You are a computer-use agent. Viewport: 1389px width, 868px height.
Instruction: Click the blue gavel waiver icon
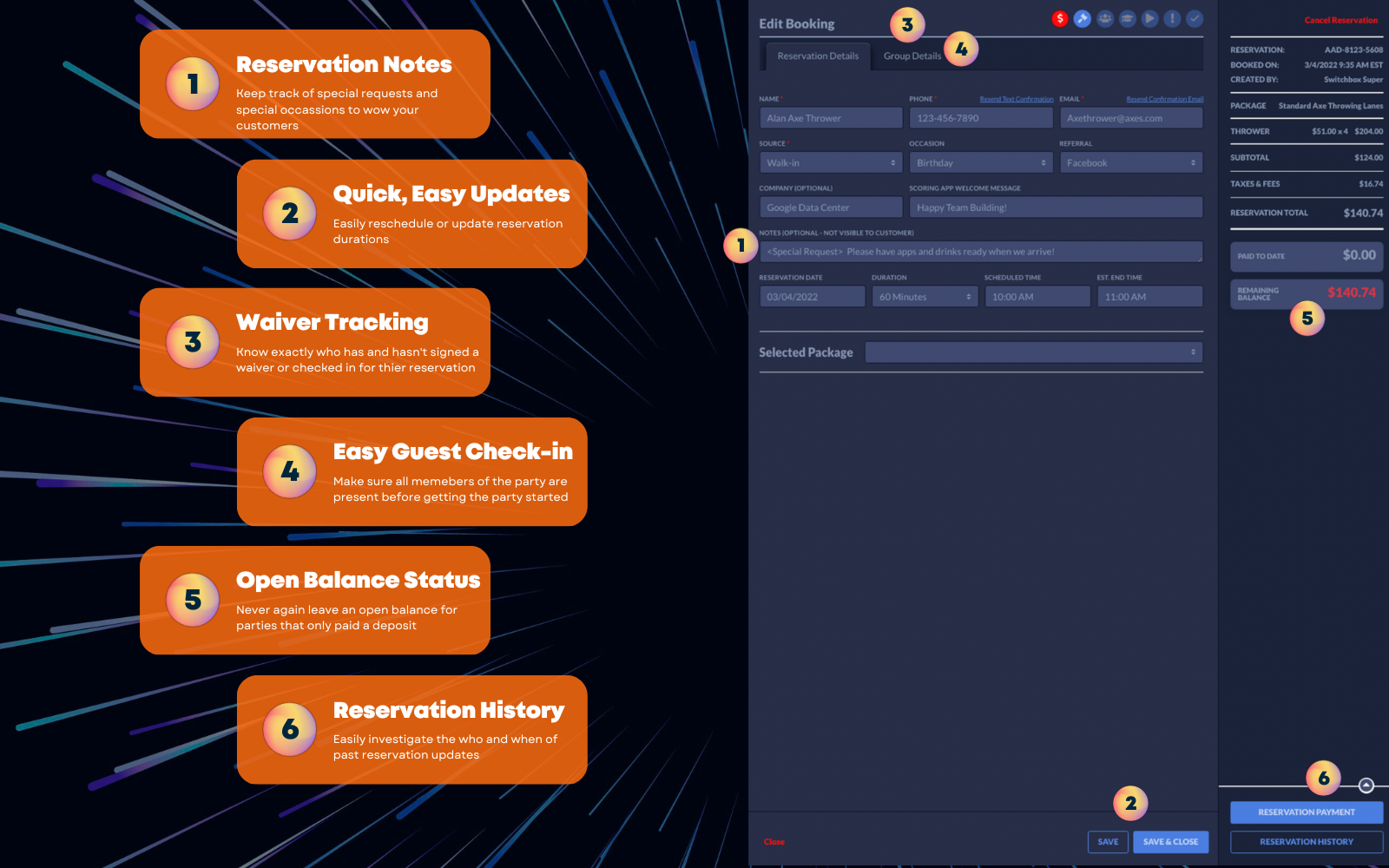(1083, 18)
